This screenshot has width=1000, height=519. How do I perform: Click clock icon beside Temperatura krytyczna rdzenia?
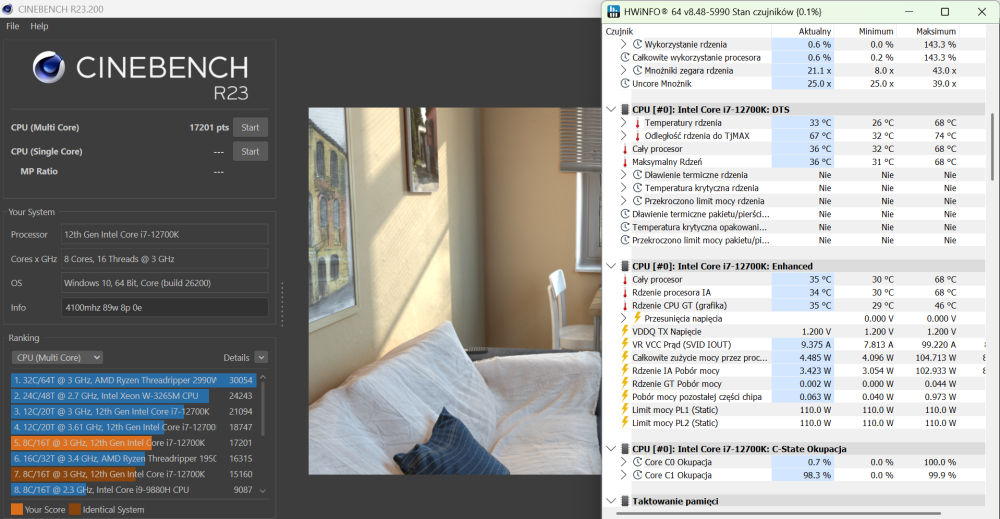click(x=637, y=188)
